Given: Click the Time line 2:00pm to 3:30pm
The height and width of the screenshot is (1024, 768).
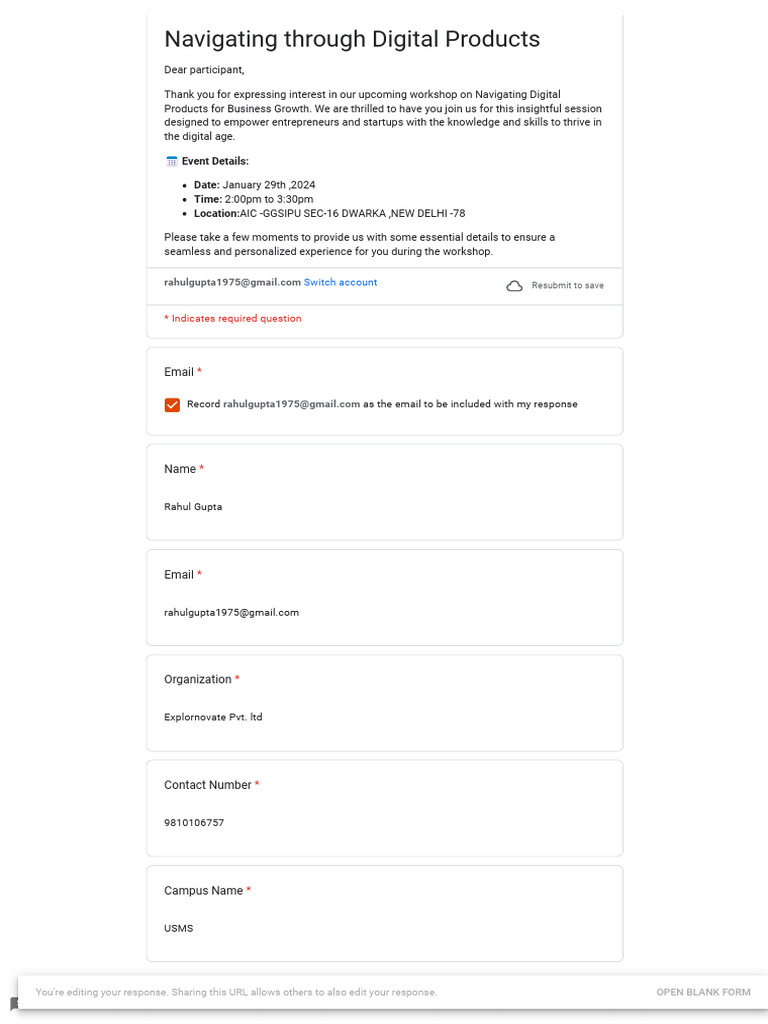Looking at the screenshot, I should (253, 199).
